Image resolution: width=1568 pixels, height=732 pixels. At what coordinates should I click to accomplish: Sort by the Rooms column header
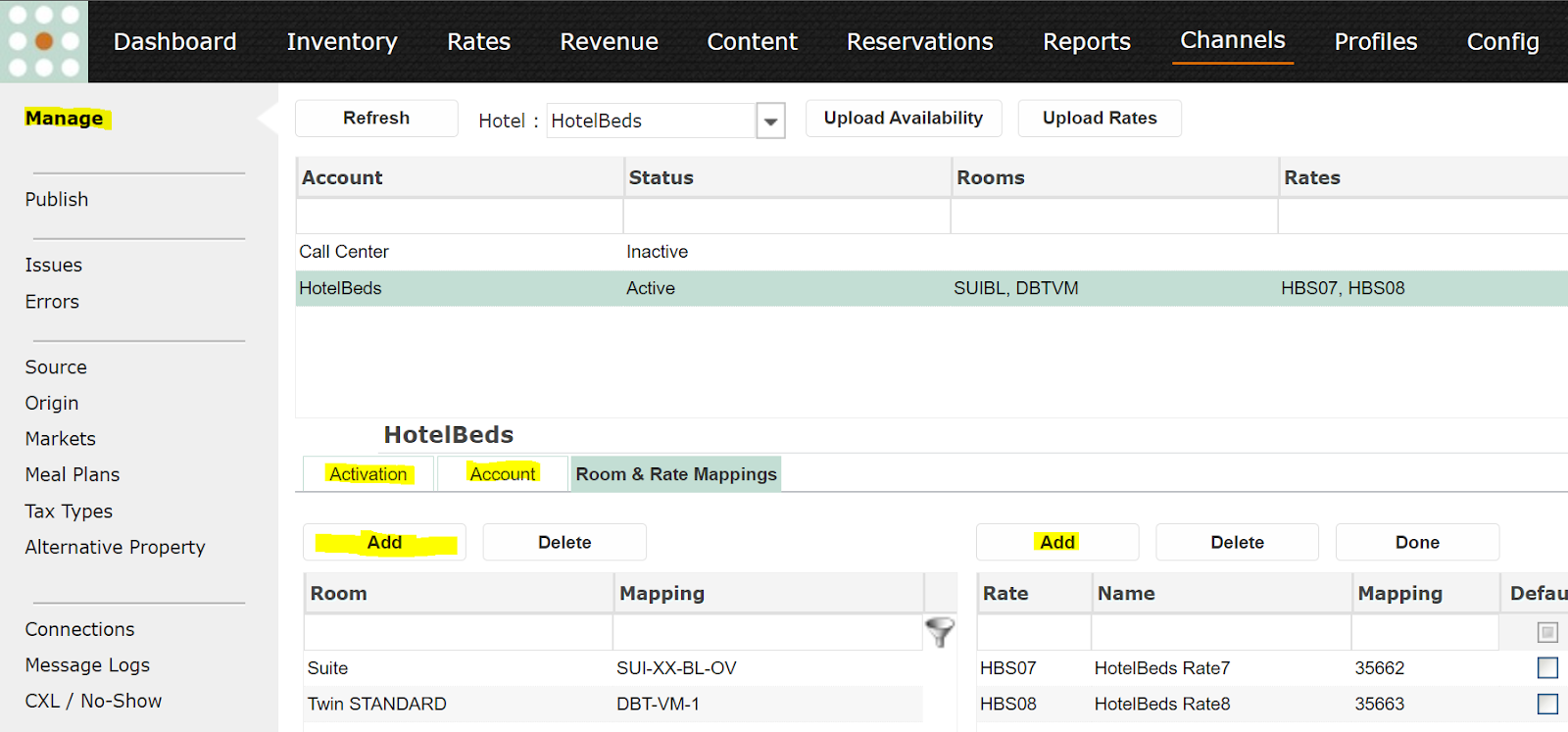(1114, 177)
